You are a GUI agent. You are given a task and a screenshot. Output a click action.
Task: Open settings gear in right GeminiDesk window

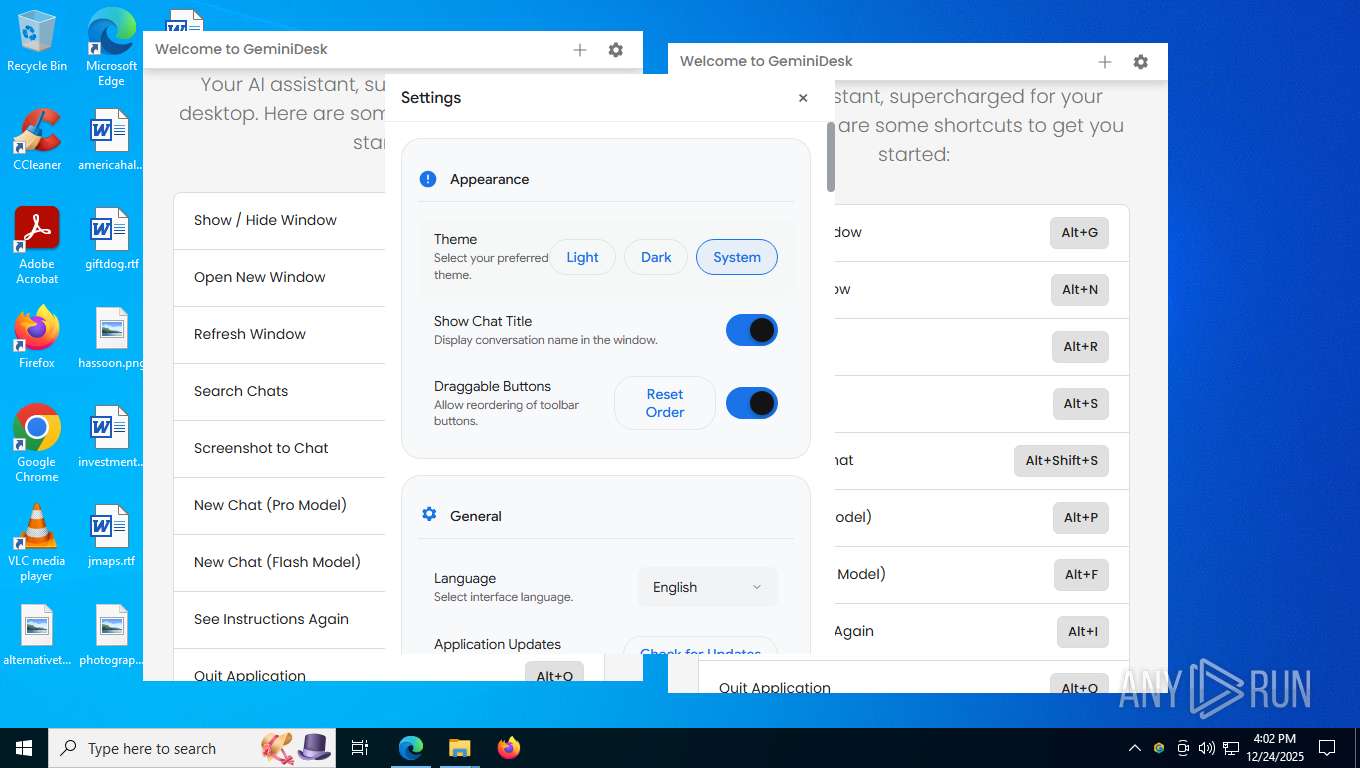pyautogui.click(x=1141, y=62)
